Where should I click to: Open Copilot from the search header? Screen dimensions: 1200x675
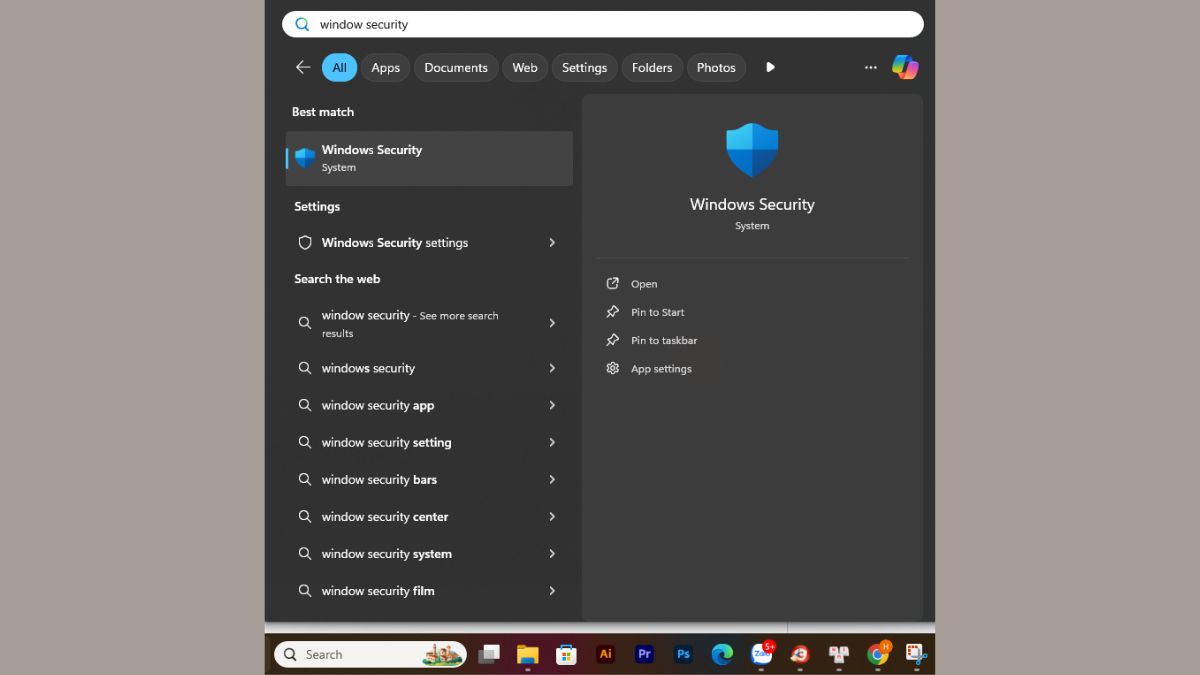tap(905, 67)
